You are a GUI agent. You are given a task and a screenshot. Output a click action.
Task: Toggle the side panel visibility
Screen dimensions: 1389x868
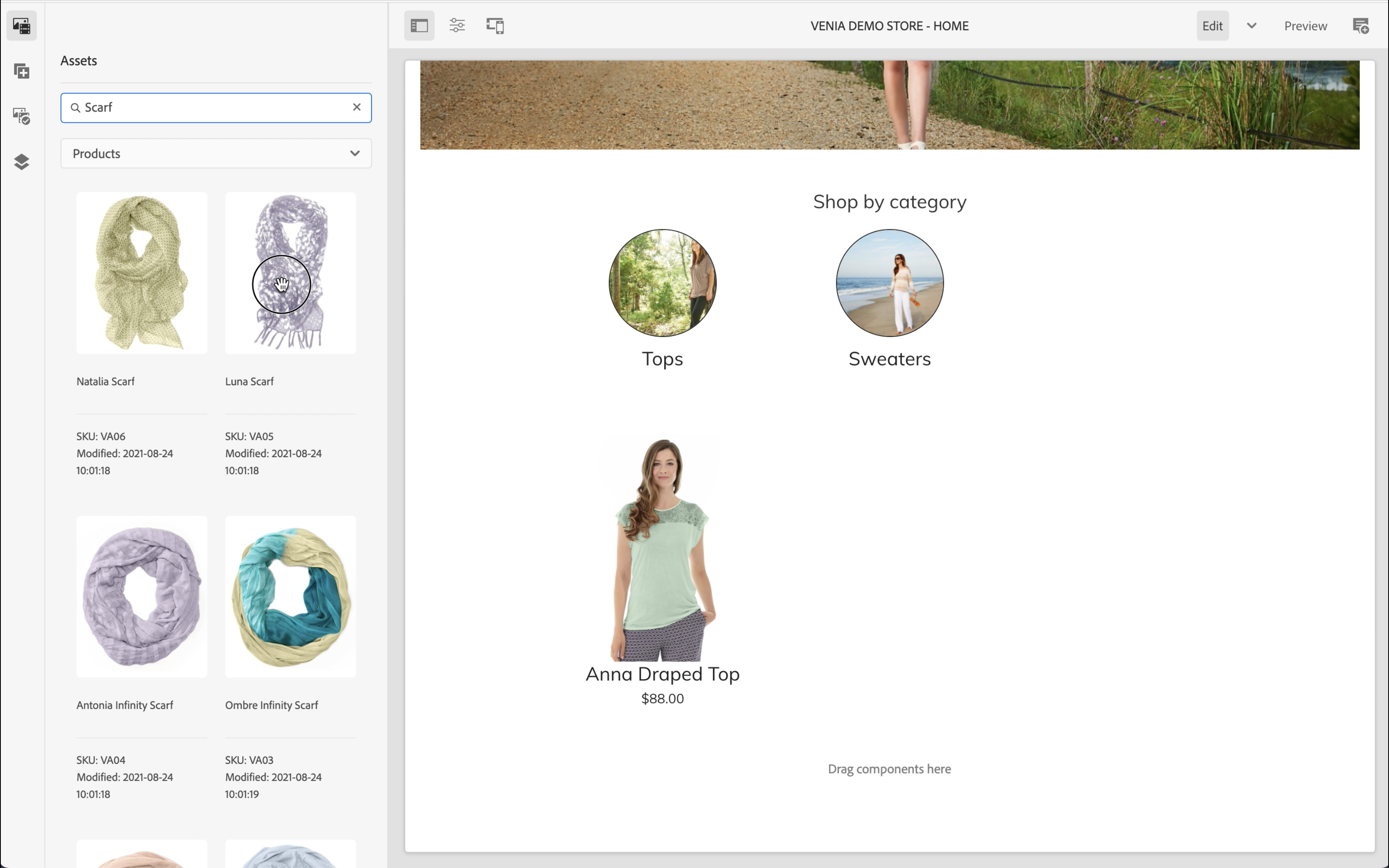(x=419, y=26)
